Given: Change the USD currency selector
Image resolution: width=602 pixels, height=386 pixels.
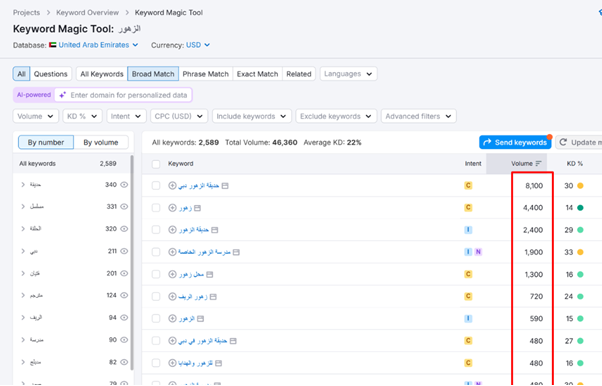Looking at the screenshot, I should [198, 45].
